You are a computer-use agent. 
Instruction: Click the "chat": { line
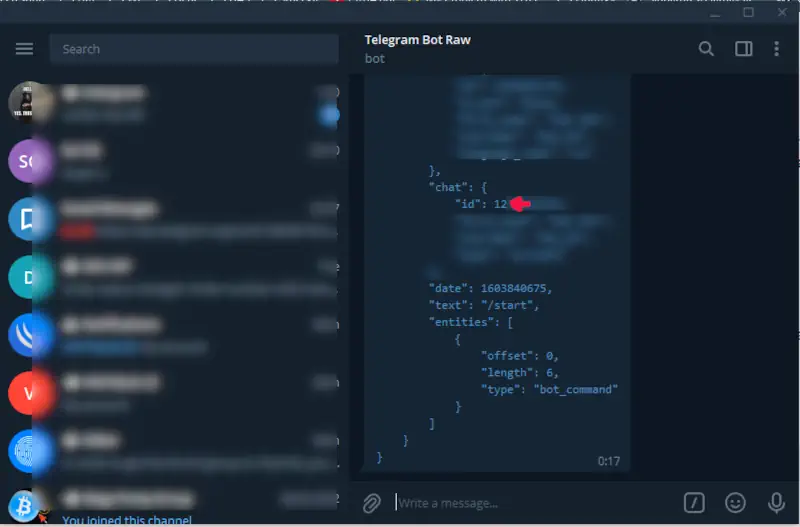coord(458,187)
